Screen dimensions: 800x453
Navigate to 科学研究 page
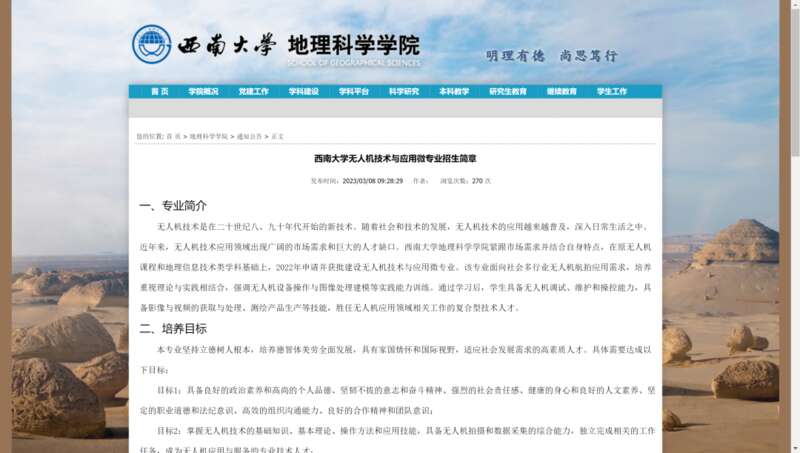[403, 91]
